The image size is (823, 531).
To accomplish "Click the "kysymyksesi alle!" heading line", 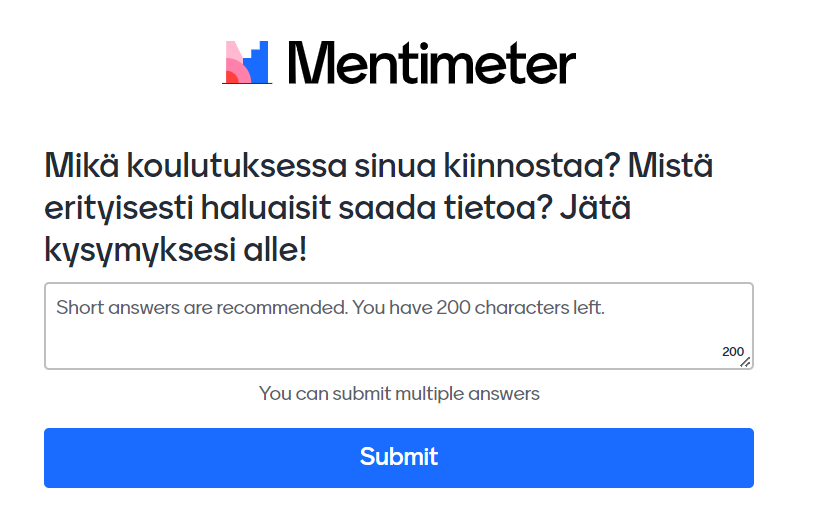I will coord(176,250).
